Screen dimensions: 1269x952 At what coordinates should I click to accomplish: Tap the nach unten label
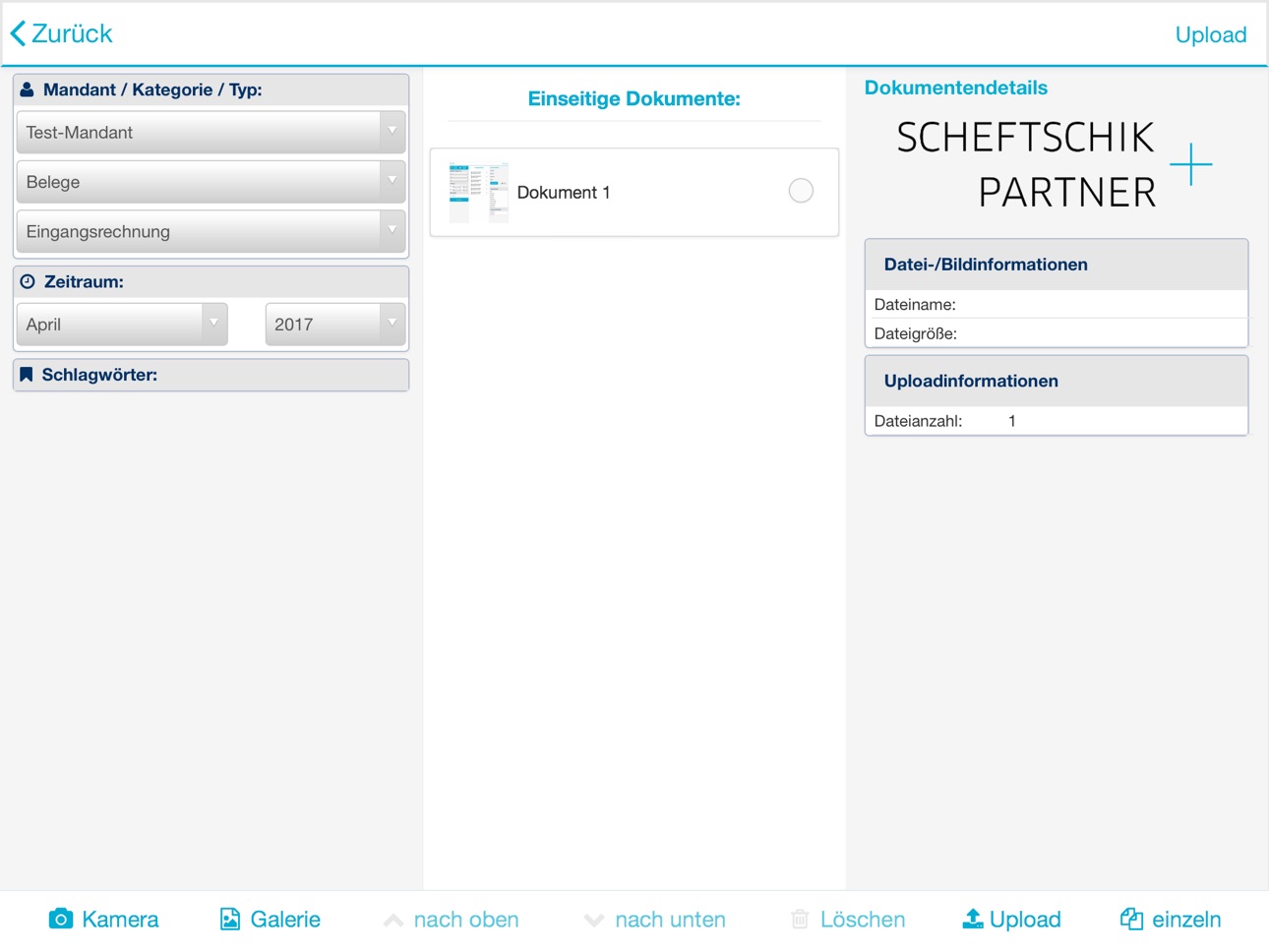coord(670,920)
